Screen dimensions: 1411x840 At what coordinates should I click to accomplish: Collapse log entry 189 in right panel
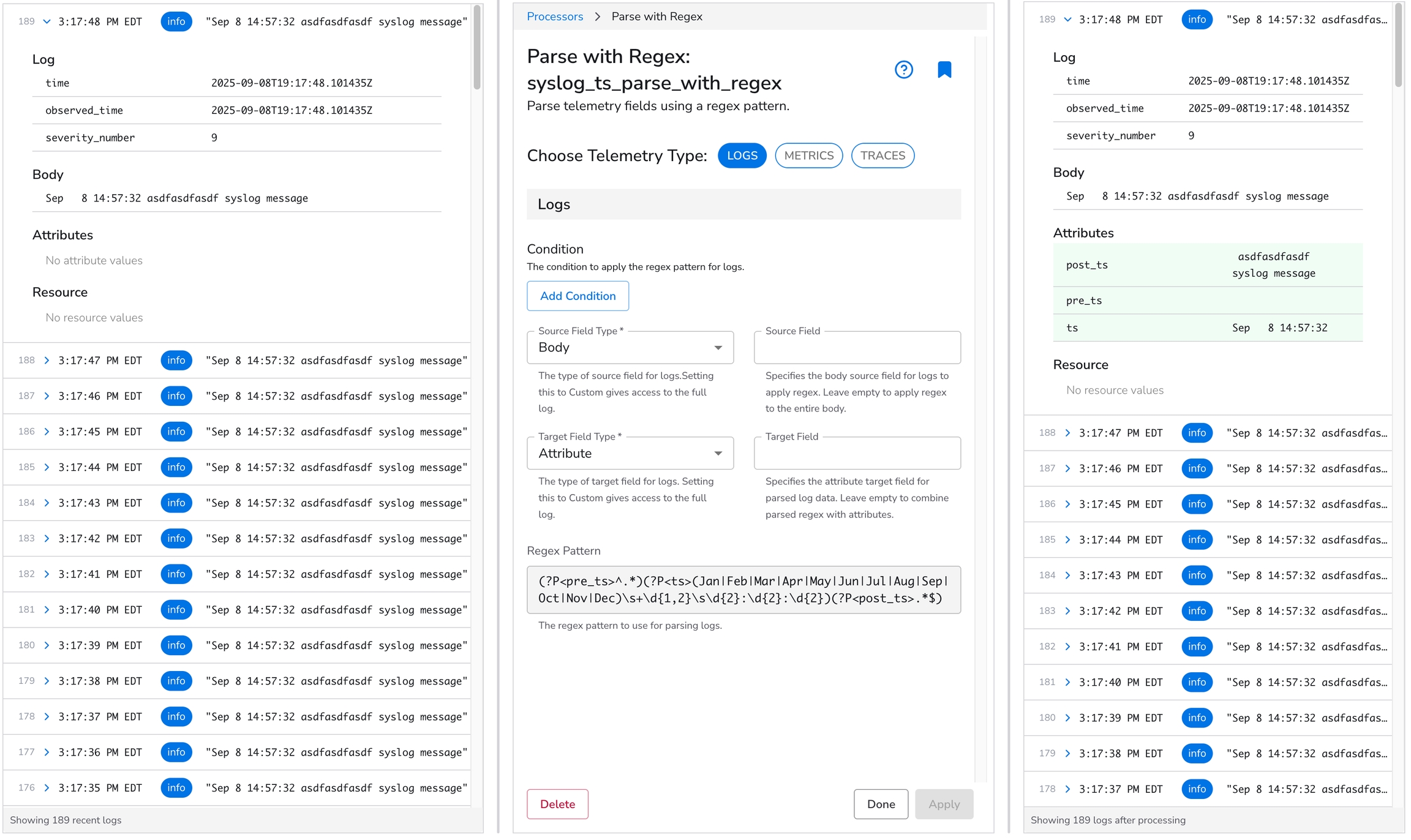(x=1067, y=20)
